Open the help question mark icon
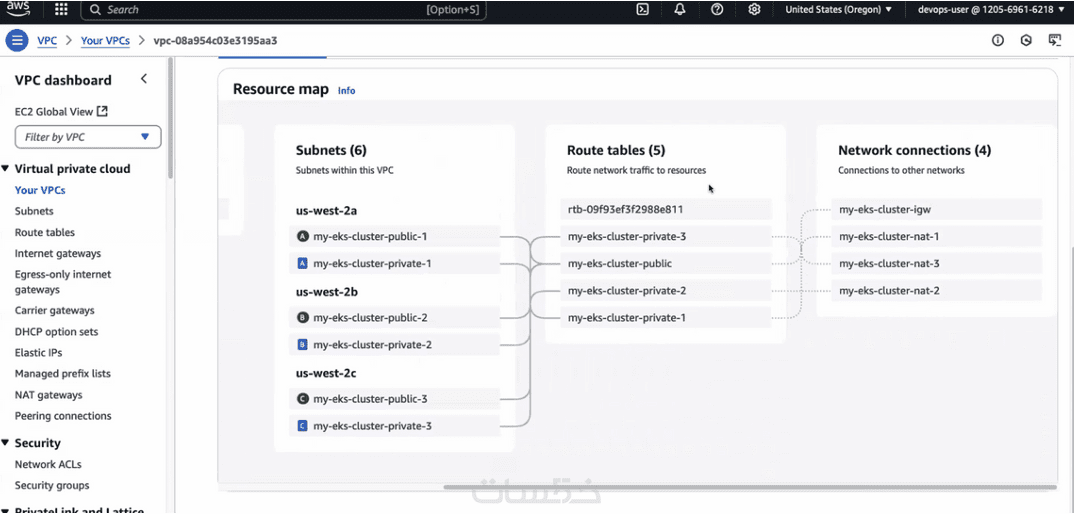The height and width of the screenshot is (514, 1074). (717, 10)
